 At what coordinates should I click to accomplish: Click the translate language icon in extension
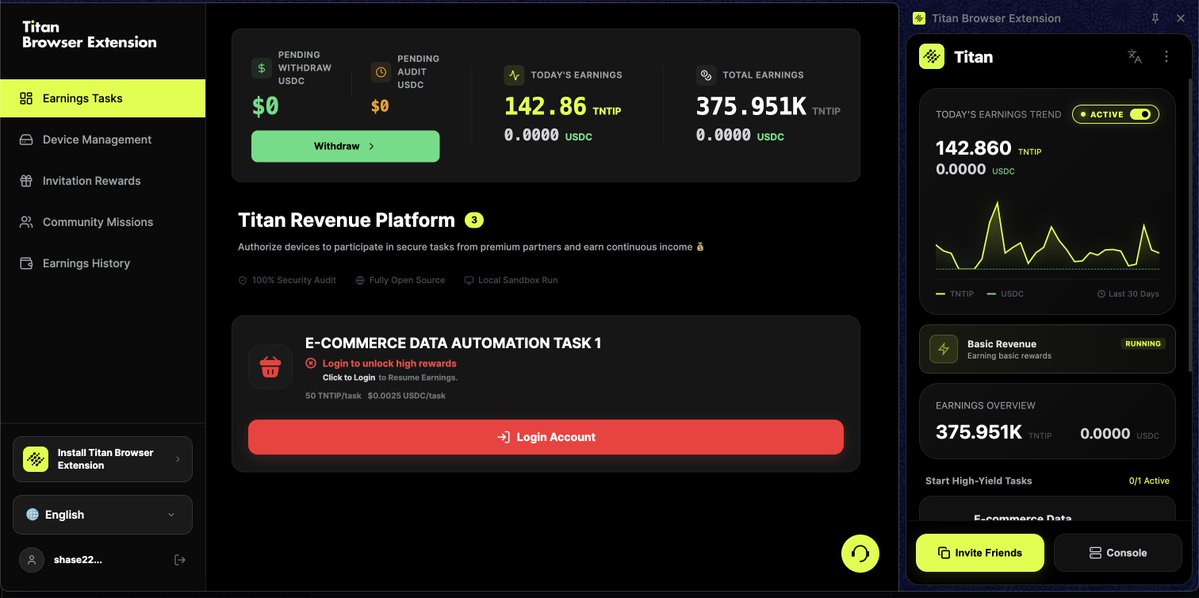1135,56
